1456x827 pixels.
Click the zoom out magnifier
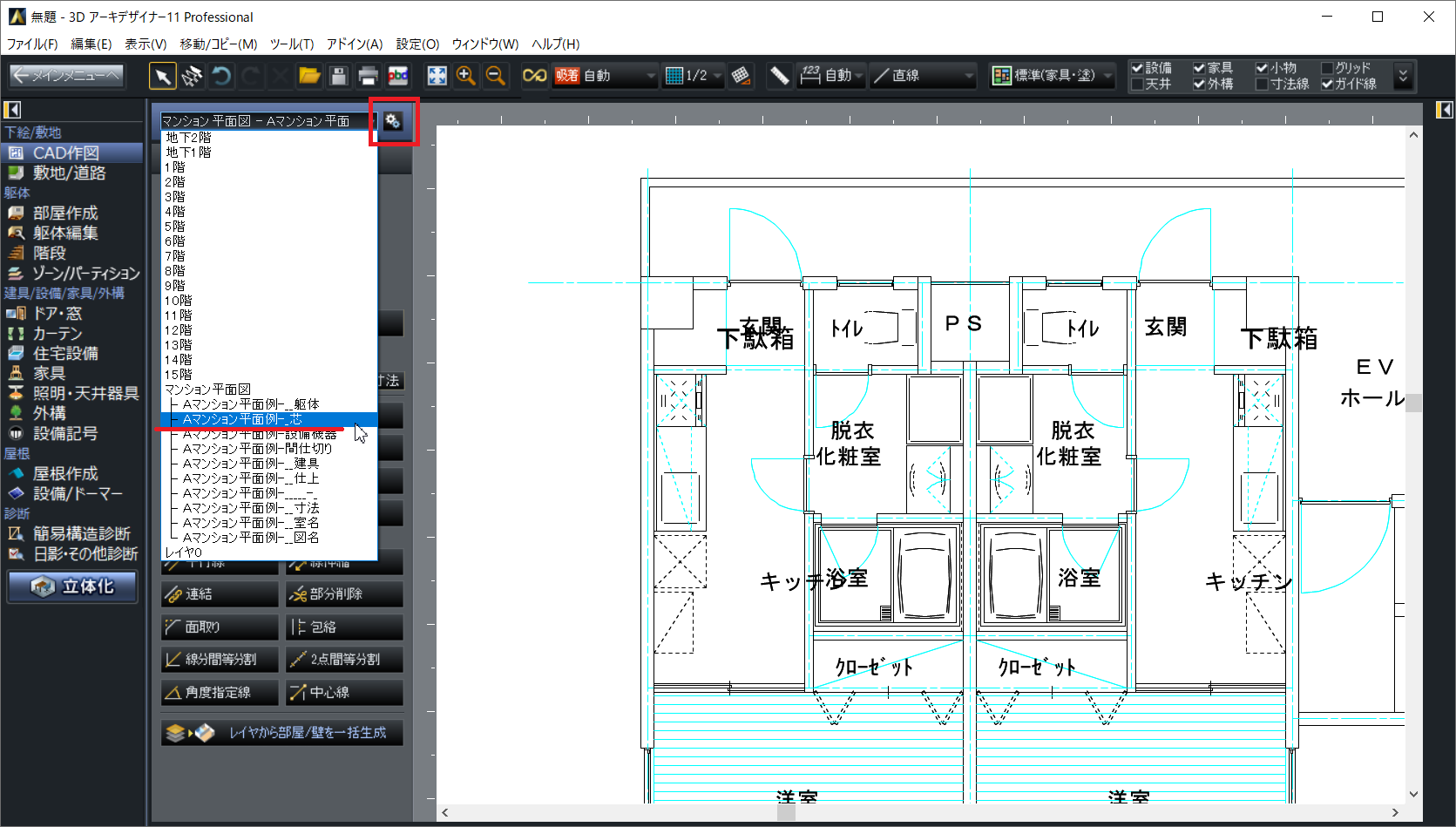tap(496, 77)
